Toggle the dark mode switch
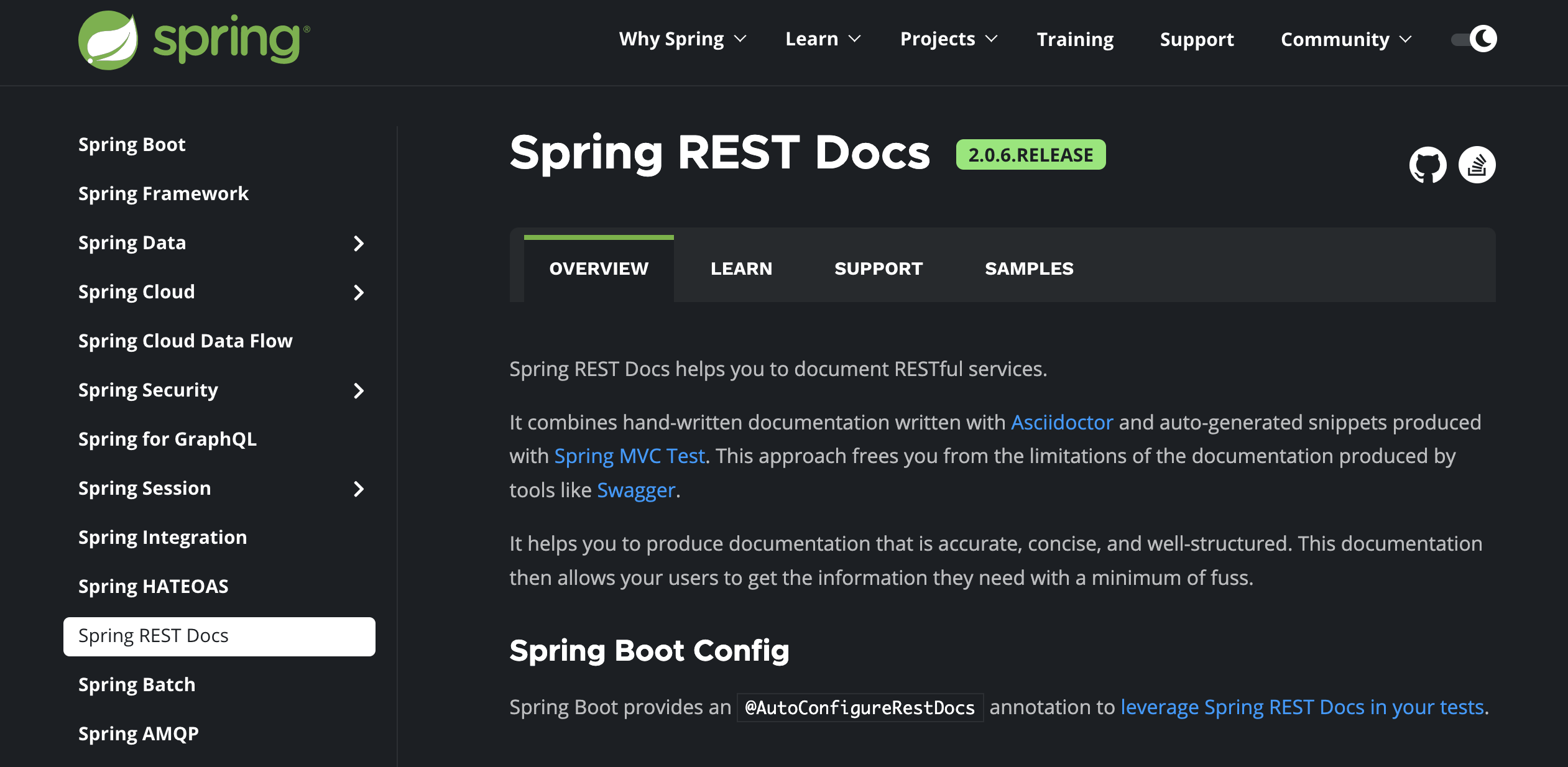 [x=1474, y=39]
